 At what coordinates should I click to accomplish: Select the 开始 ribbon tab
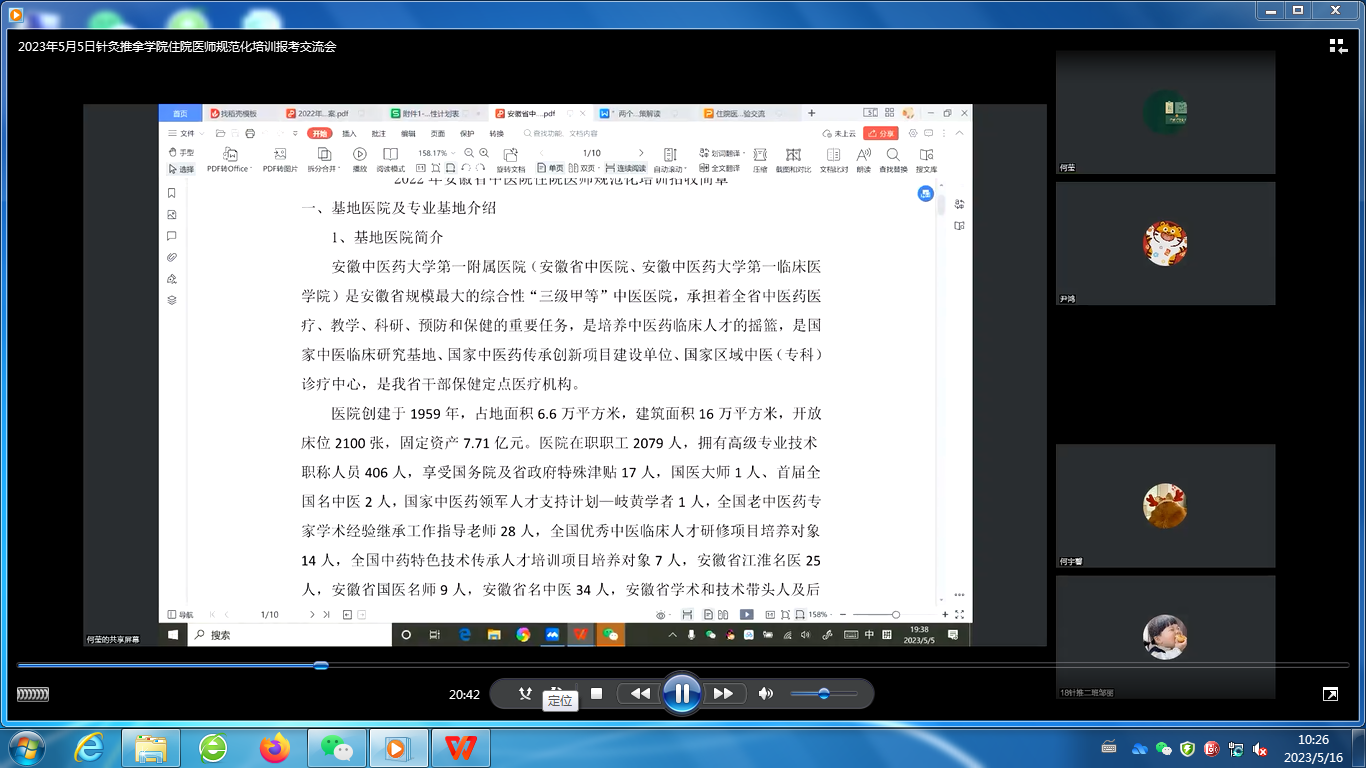319,133
